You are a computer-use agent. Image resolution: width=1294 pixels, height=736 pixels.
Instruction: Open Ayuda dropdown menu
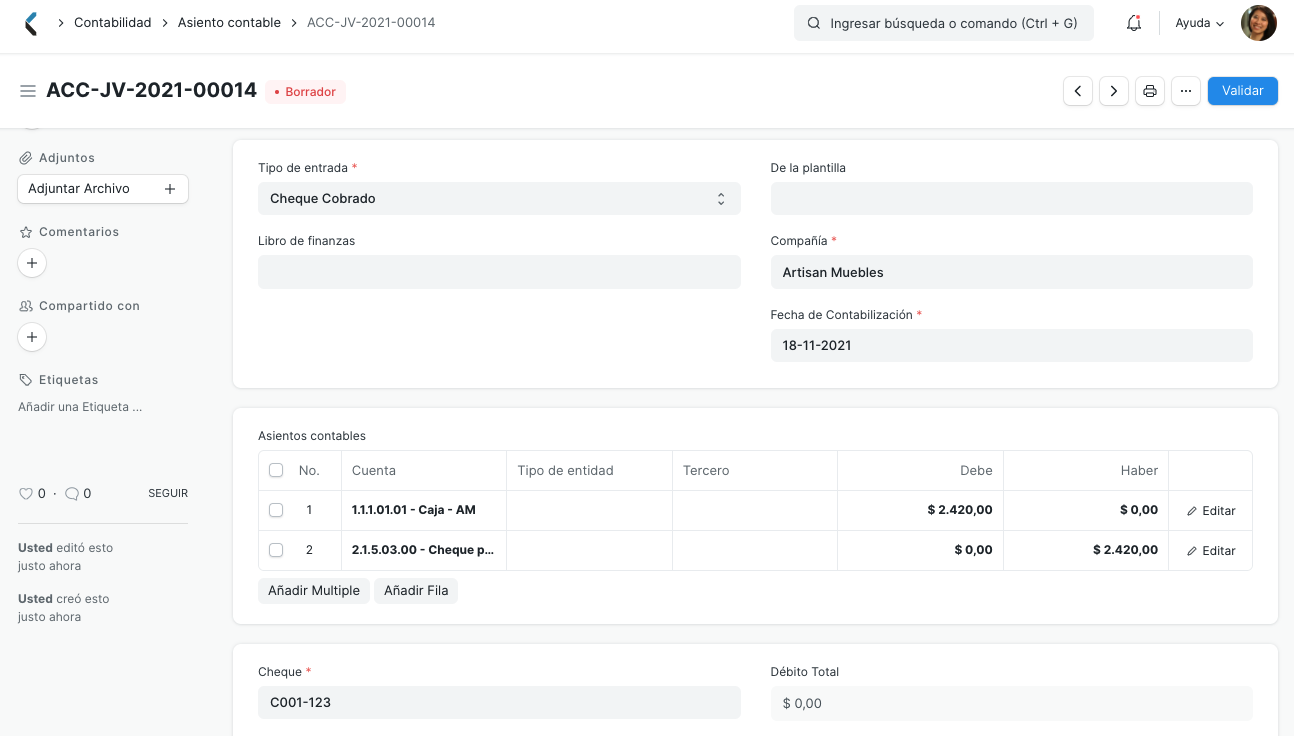point(1199,23)
